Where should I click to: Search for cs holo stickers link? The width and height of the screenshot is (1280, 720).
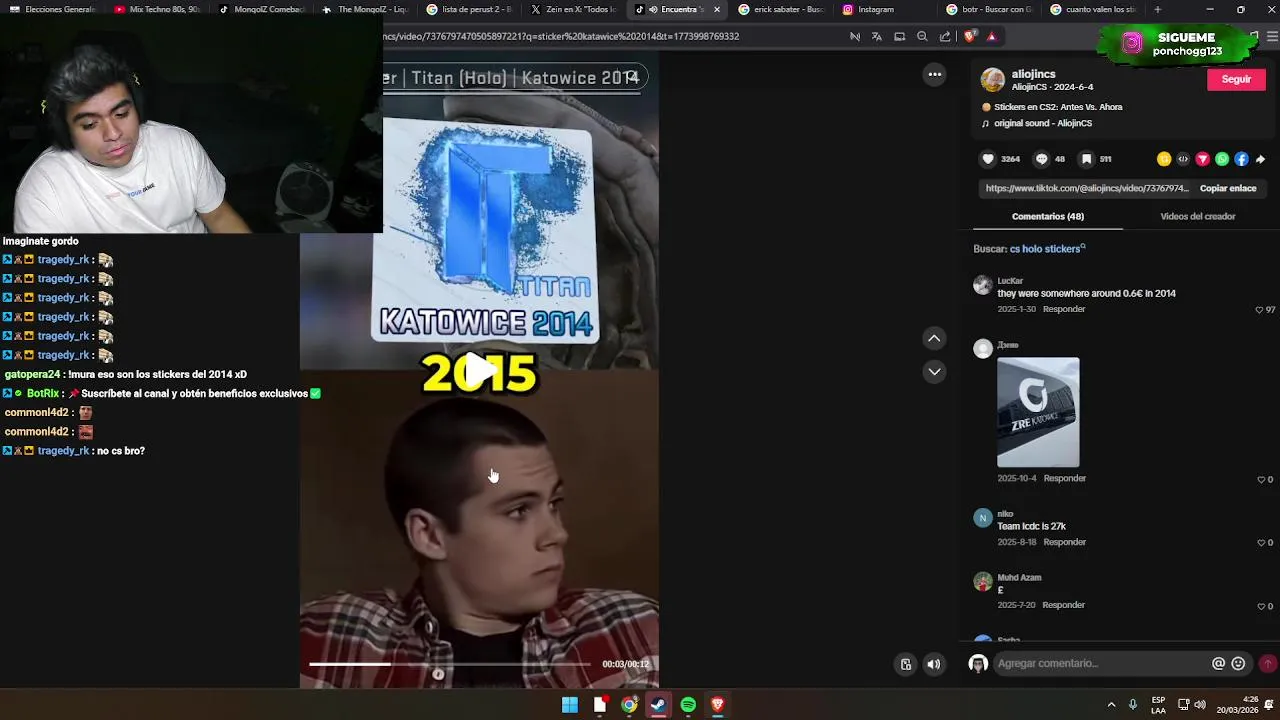pyautogui.click(x=1046, y=249)
